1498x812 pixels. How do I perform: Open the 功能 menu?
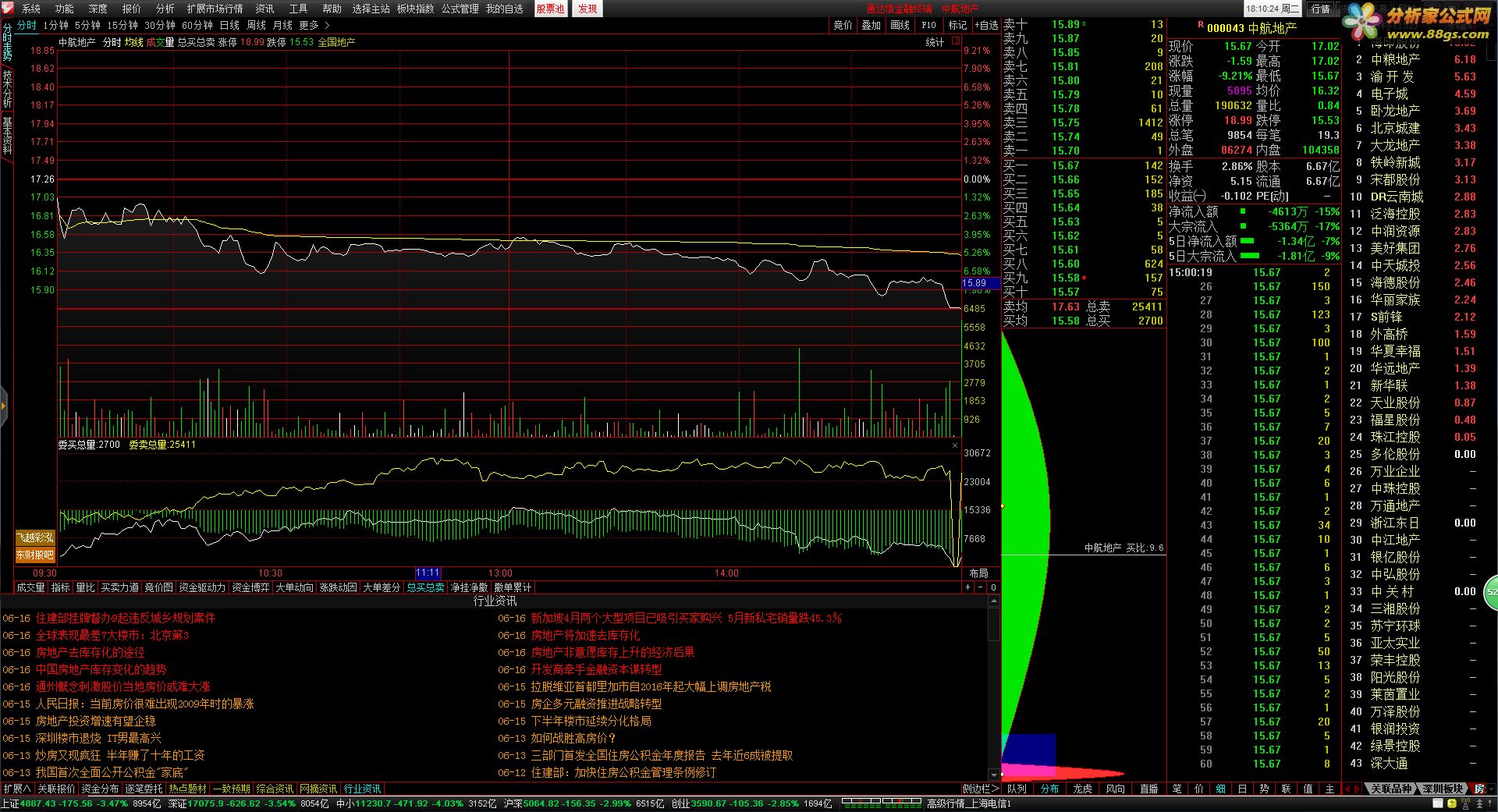click(x=65, y=9)
